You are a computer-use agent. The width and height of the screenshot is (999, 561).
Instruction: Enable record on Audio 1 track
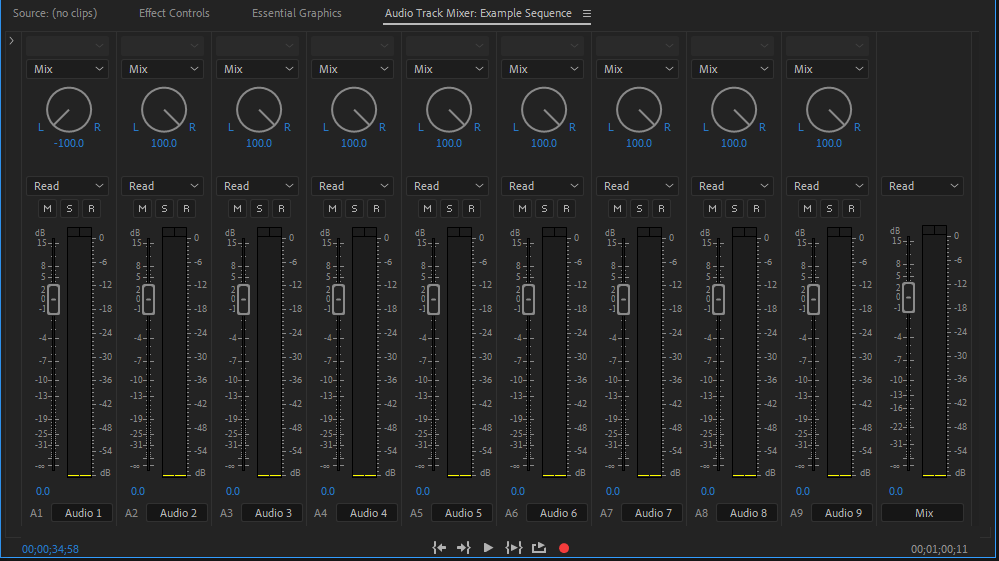pos(91,208)
